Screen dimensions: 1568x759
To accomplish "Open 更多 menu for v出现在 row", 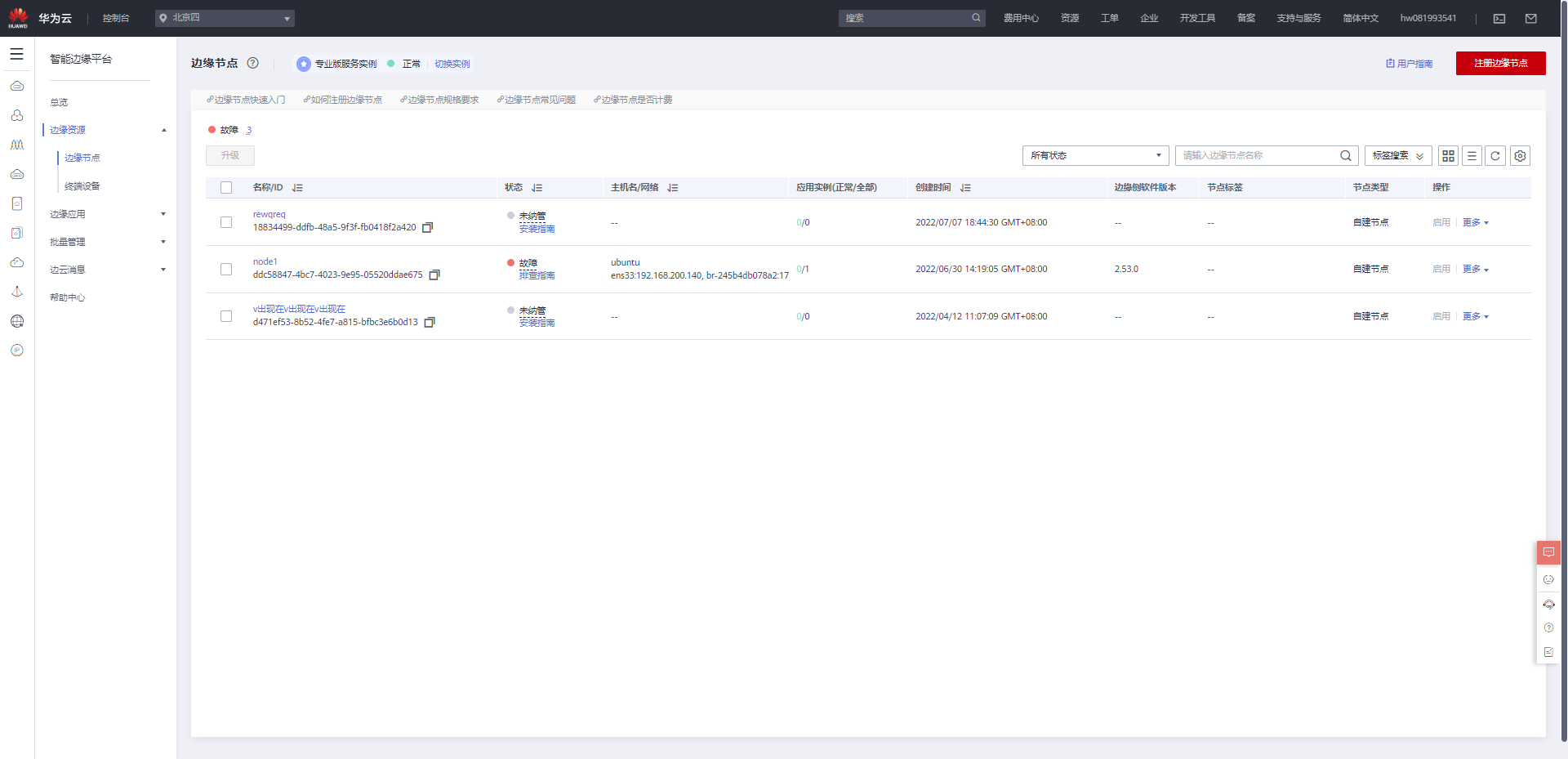I will tap(1475, 316).
